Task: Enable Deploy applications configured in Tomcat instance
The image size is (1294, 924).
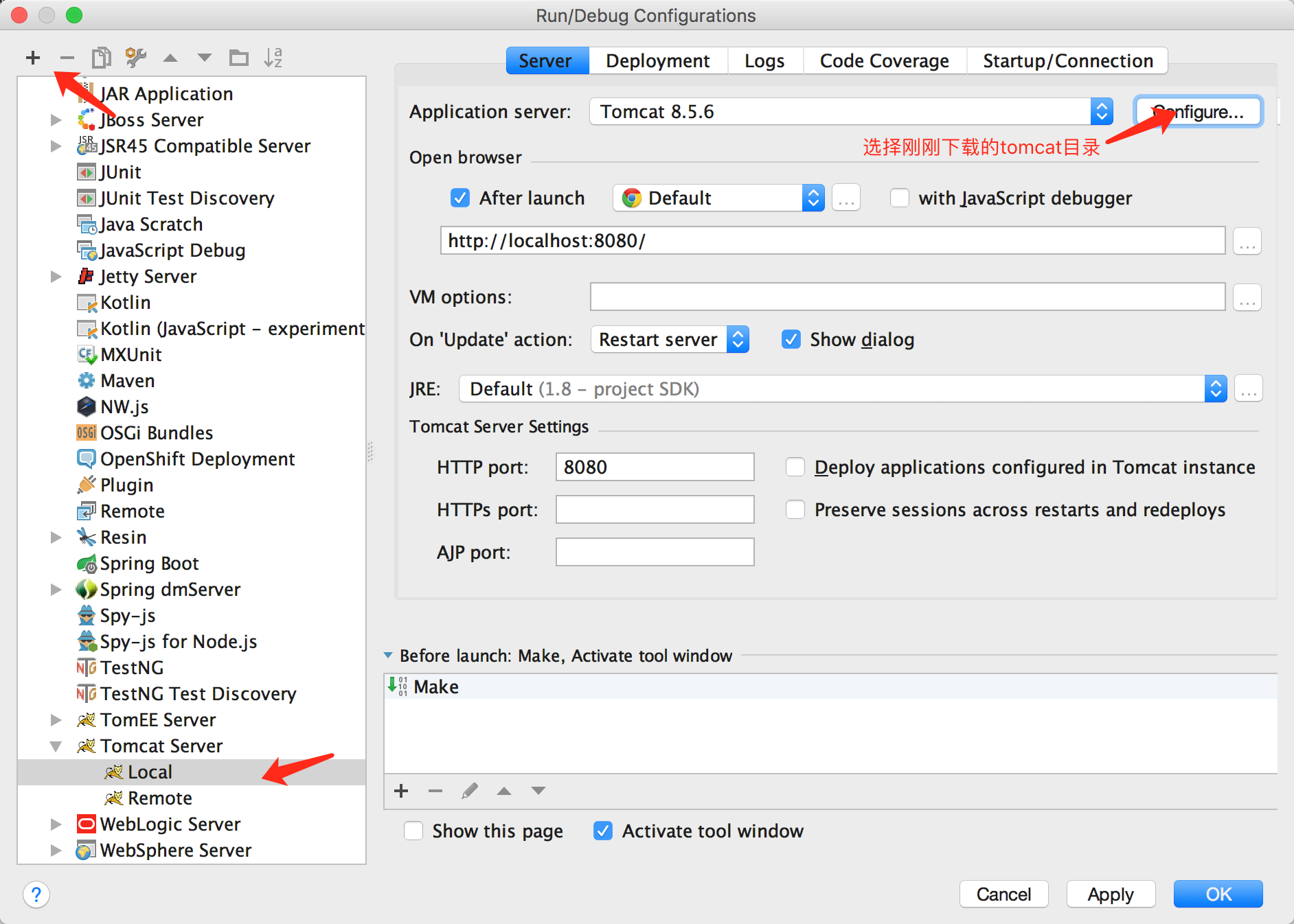Action: pyautogui.click(x=795, y=467)
